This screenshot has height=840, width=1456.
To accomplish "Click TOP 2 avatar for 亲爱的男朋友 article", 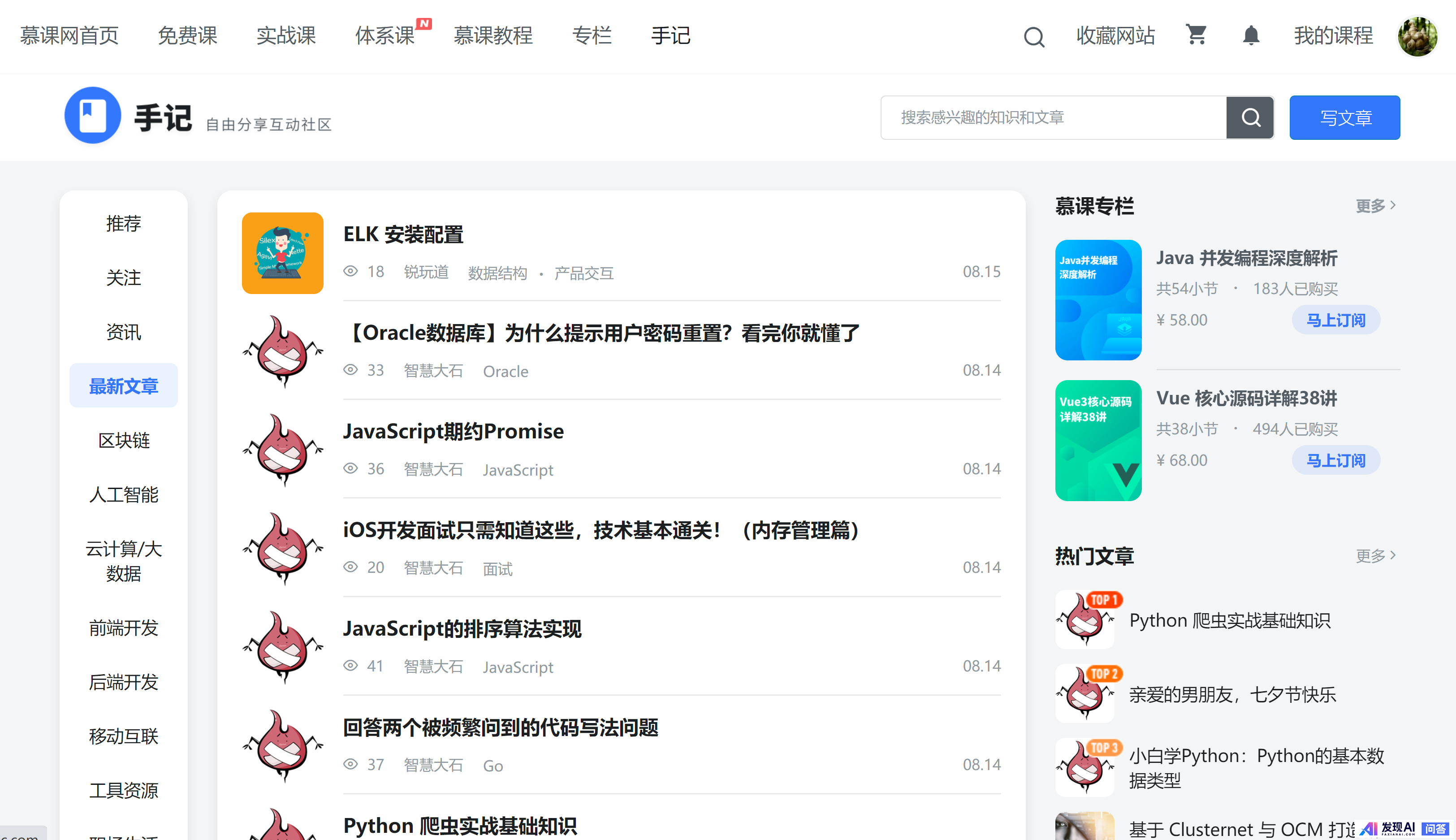I will 1084,693.
